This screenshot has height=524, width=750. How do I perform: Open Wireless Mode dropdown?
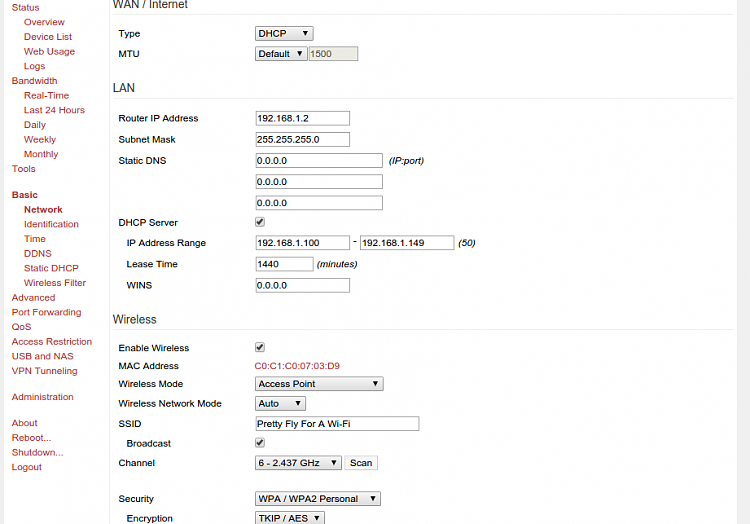pos(319,383)
